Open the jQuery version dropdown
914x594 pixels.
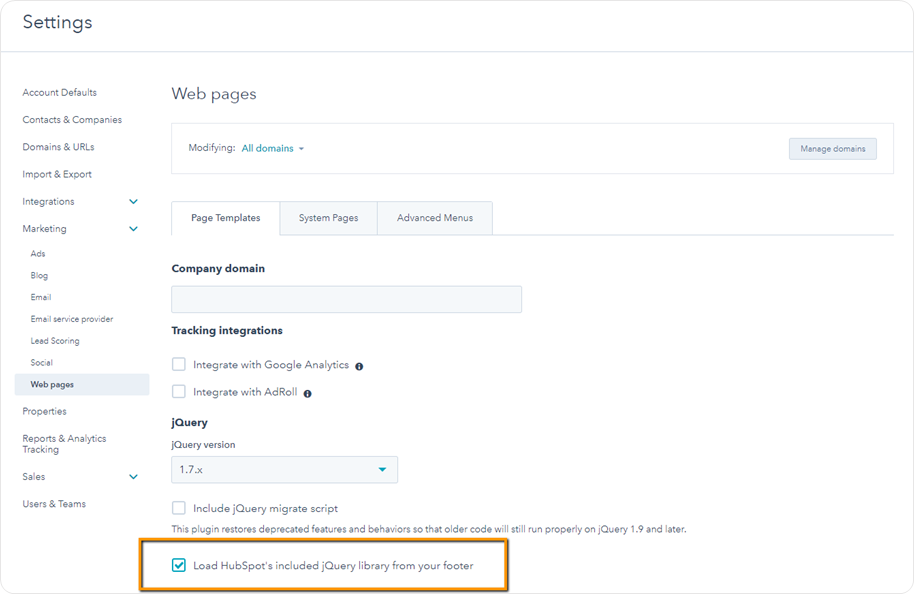coord(284,470)
